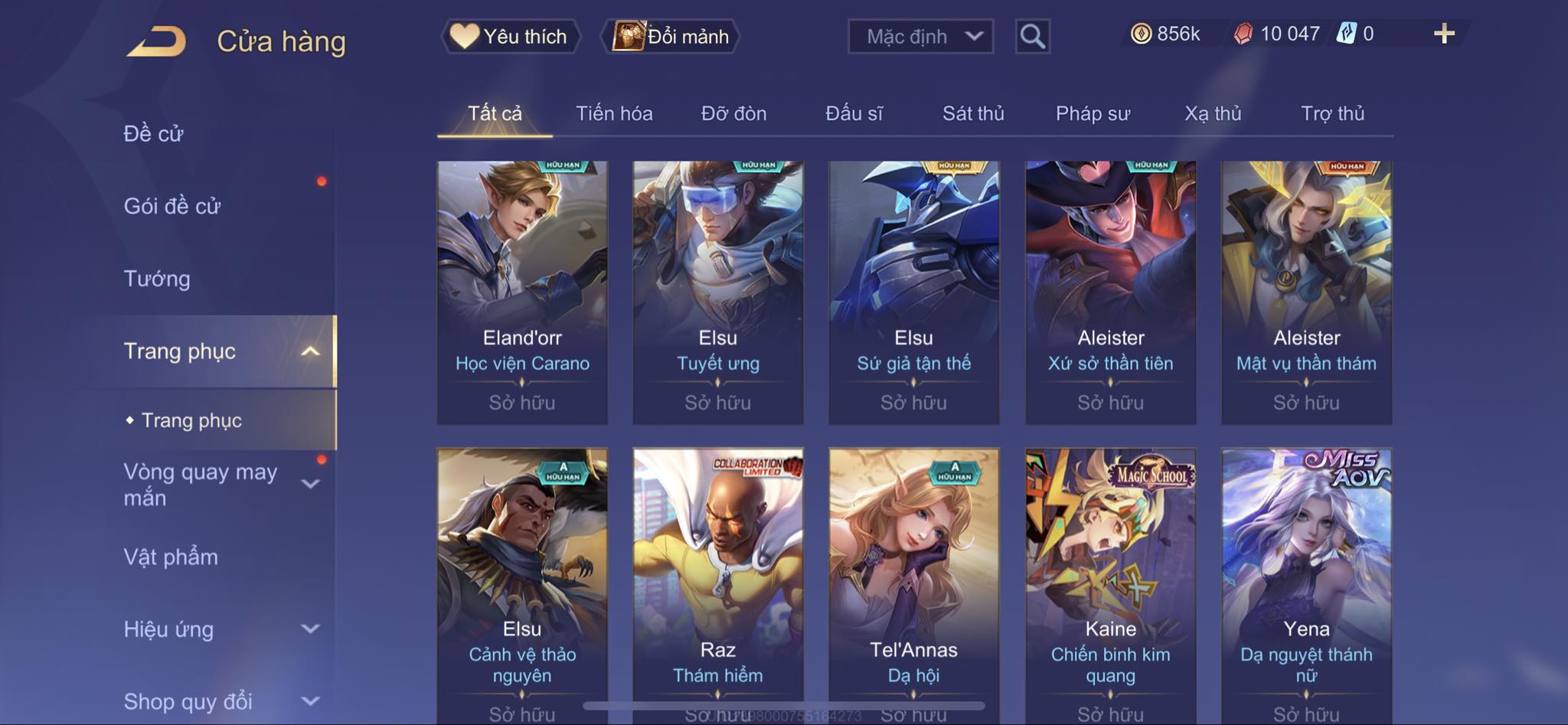The width and height of the screenshot is (1568, 725).
Task: Open the Mặc định sort dropdown
Action: [x=920, y=36]
